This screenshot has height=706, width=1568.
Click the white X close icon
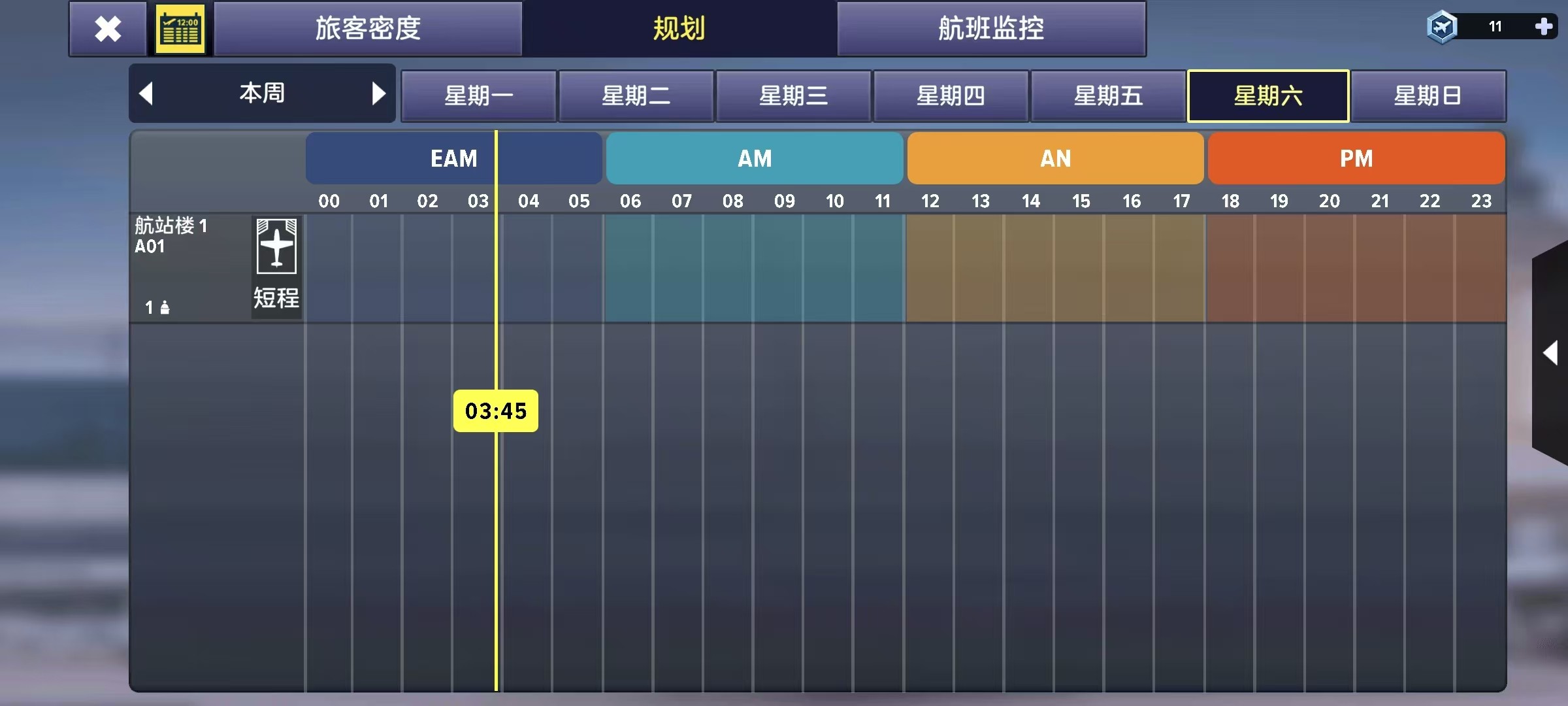coord(108,29)
